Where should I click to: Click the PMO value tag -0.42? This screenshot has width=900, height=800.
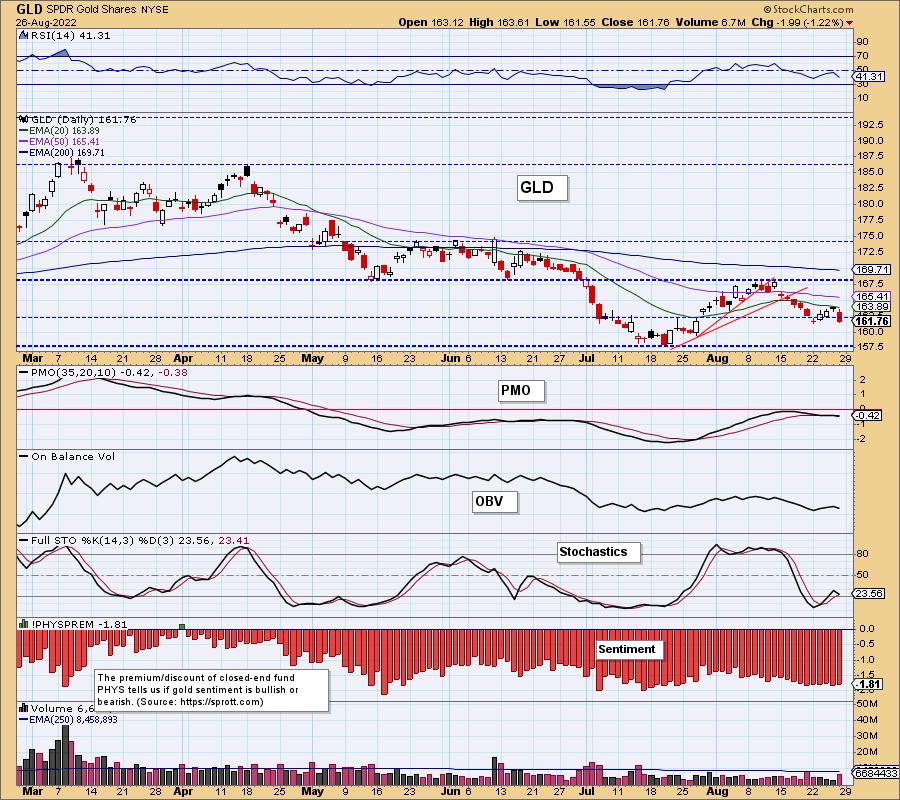click(x=868, y=415)
